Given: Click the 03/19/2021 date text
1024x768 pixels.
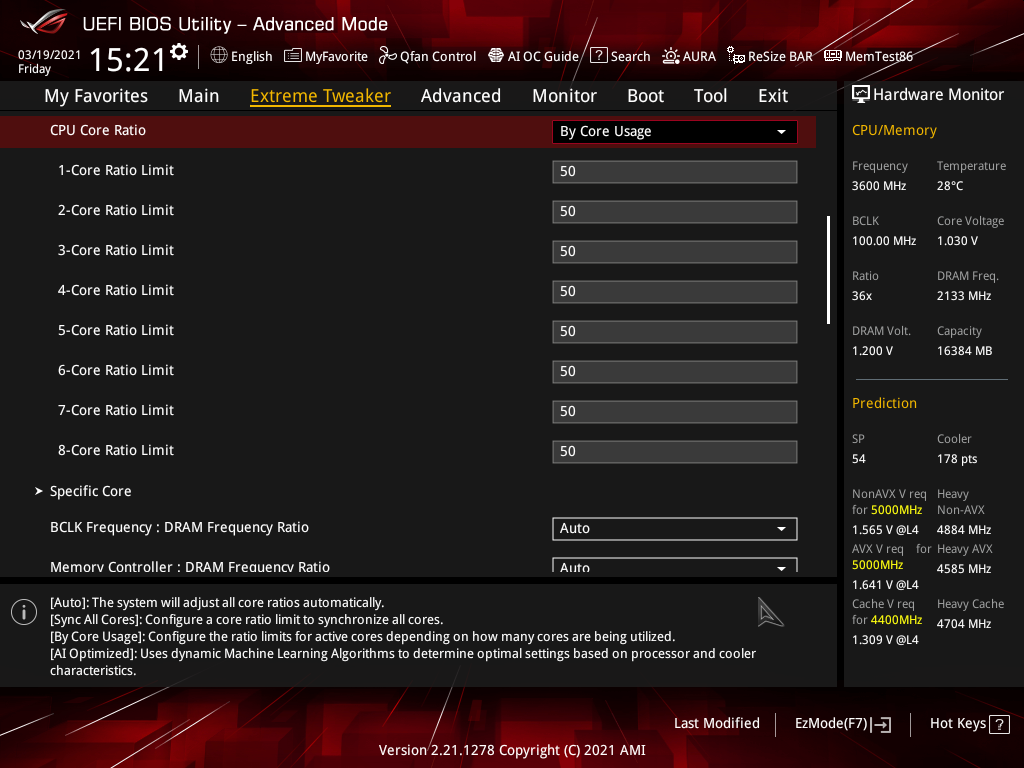Looking at the screenshot, I should [49, 54].
